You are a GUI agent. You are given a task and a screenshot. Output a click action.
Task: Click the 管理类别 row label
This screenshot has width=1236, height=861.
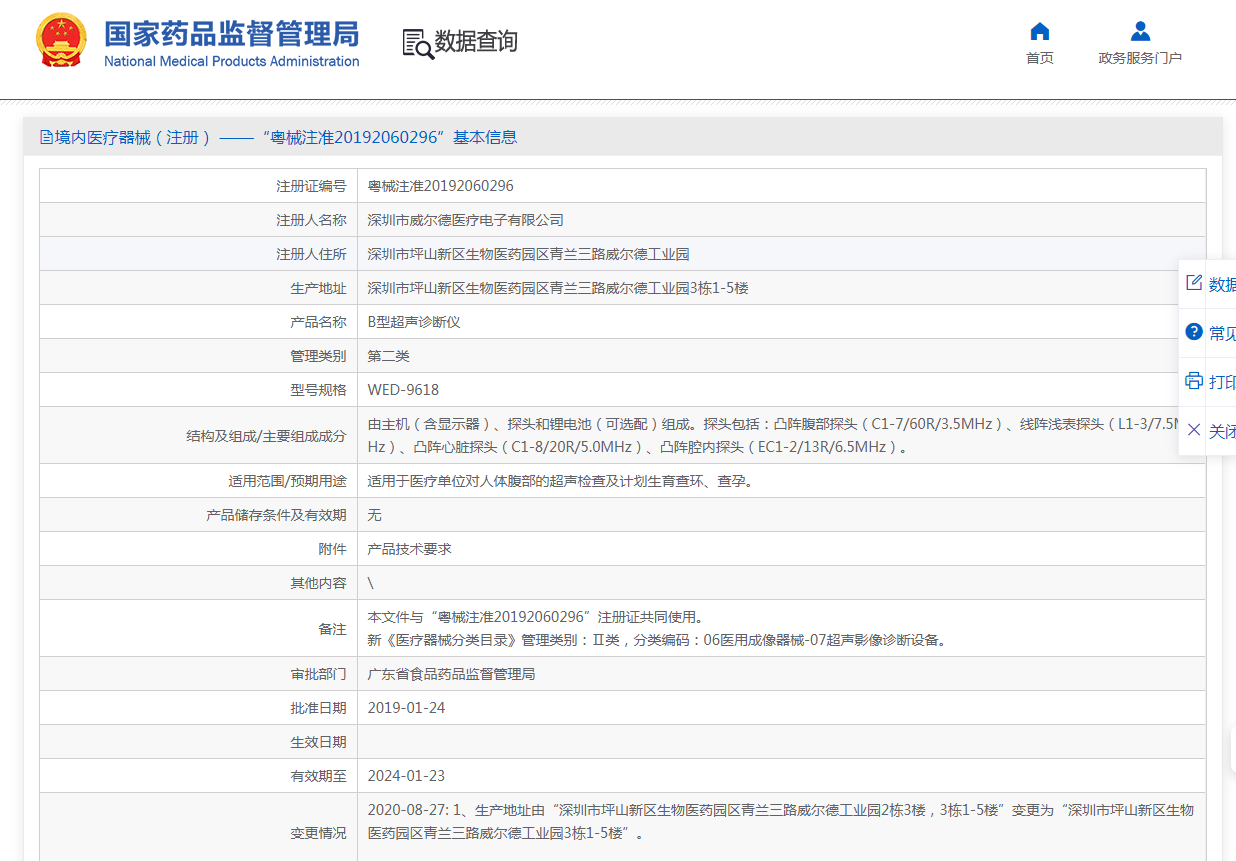click(x=319, y=356)
